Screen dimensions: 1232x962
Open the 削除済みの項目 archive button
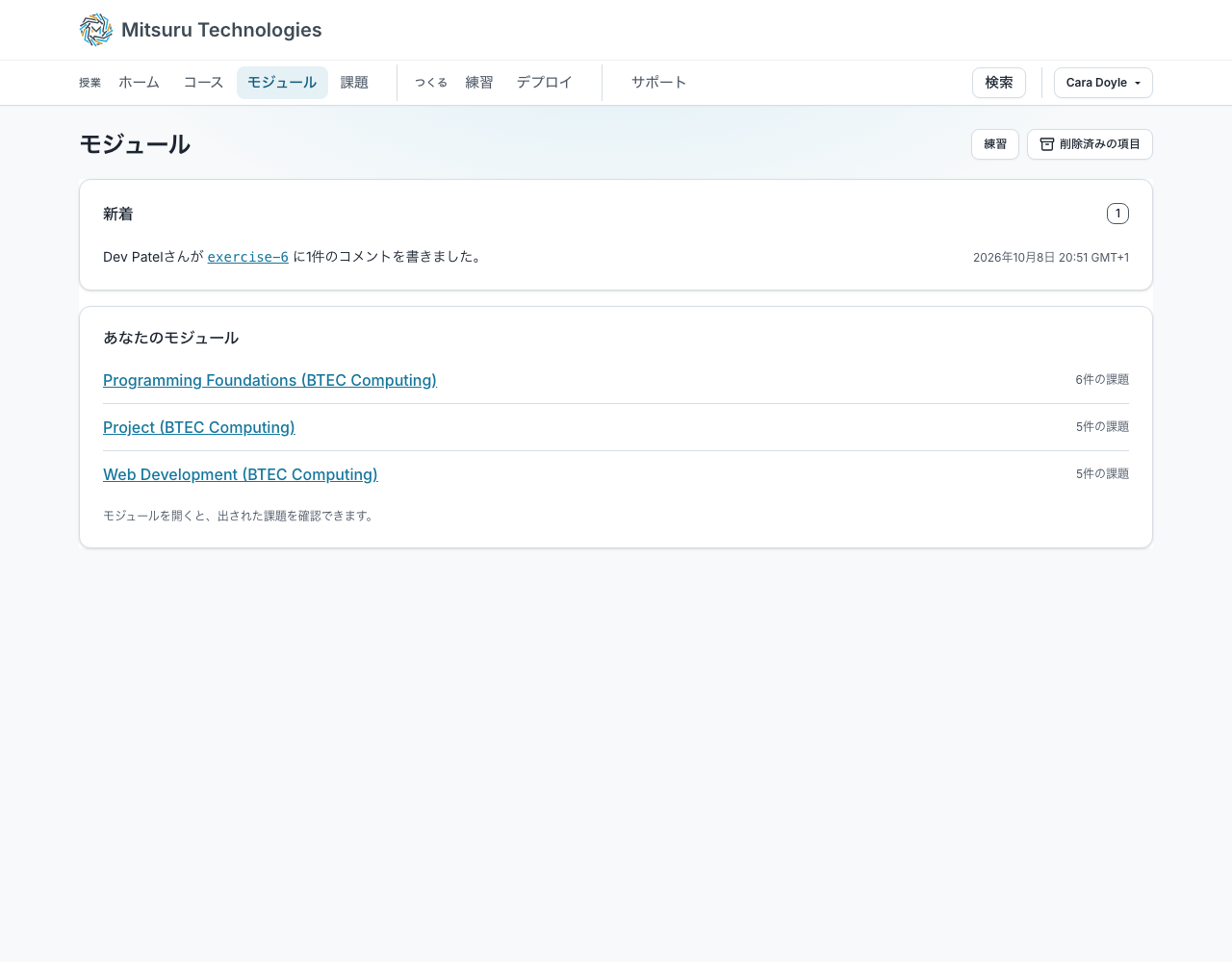tap(1090, 144)
